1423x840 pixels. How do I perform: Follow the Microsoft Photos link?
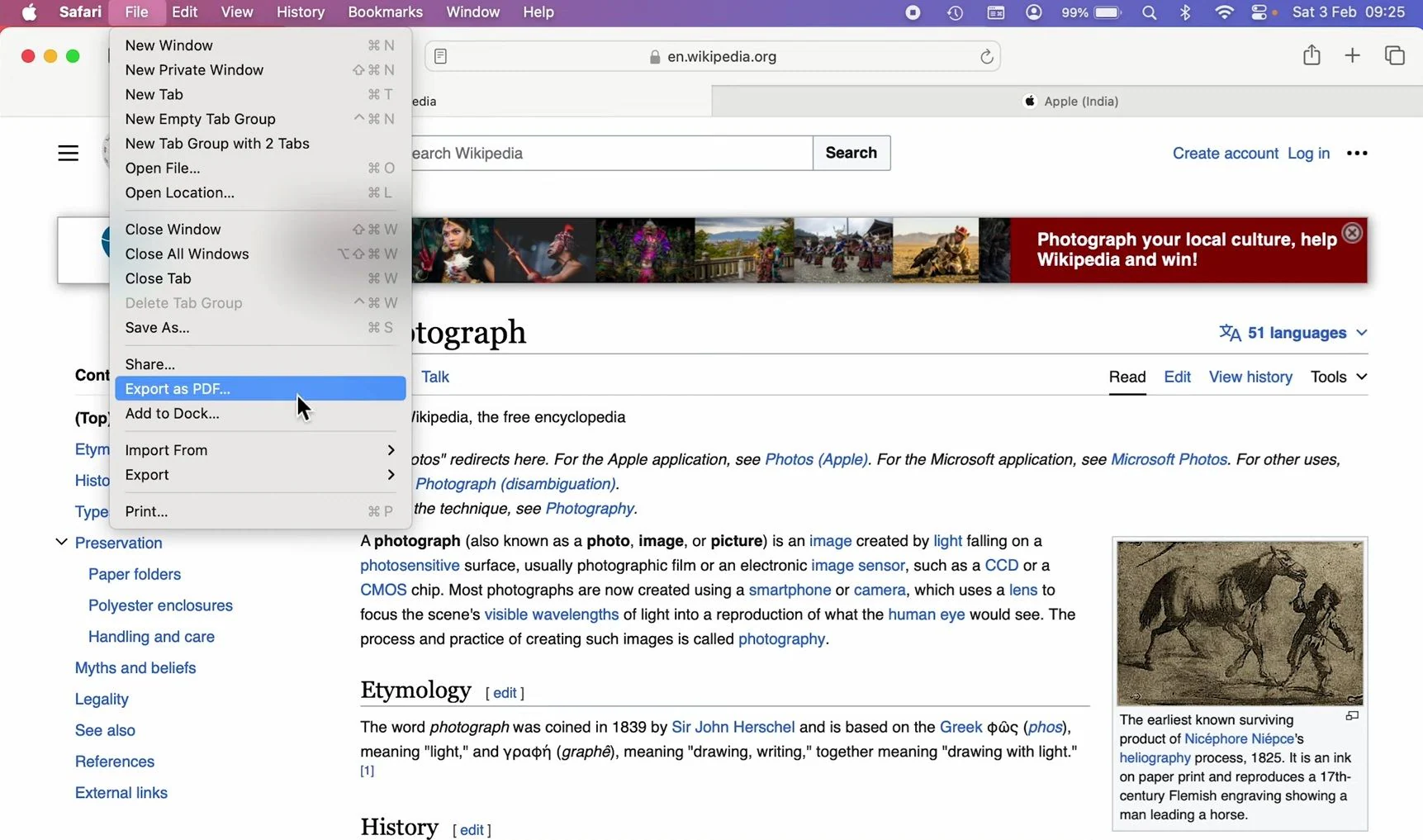click(x=1169, y=459)
